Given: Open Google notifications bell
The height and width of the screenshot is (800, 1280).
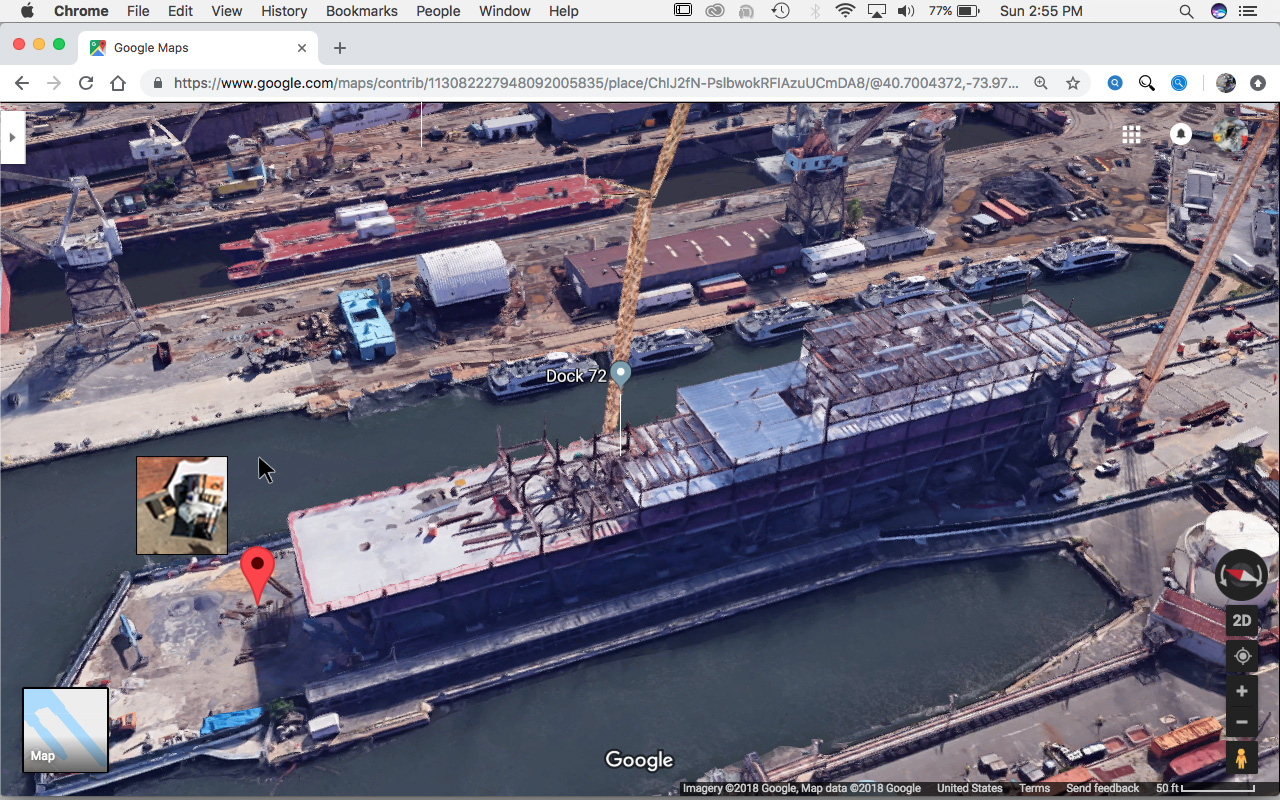Looking at the screenshot, I should pos(1181,134).
